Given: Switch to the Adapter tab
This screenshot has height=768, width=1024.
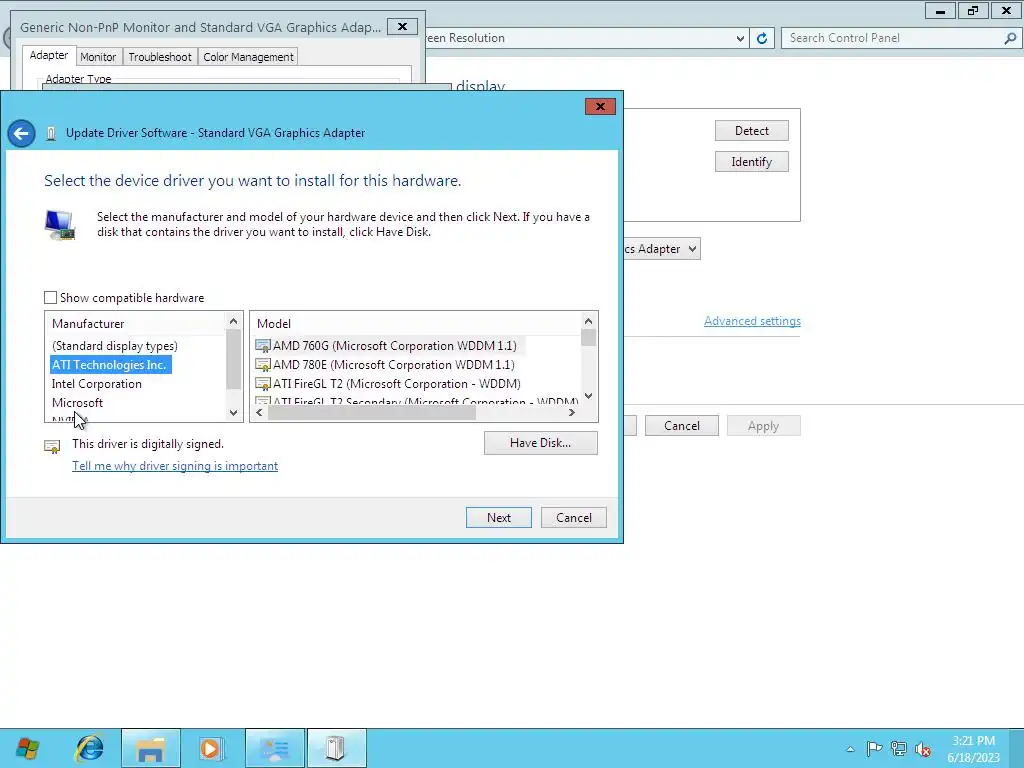Looking at the screenshot, I should point(48,56).
